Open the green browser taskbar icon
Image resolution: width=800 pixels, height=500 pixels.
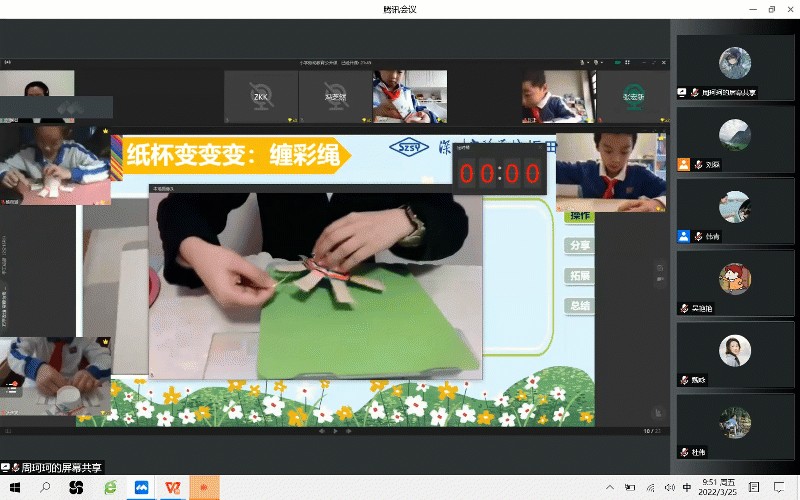[x=110, y=487]
